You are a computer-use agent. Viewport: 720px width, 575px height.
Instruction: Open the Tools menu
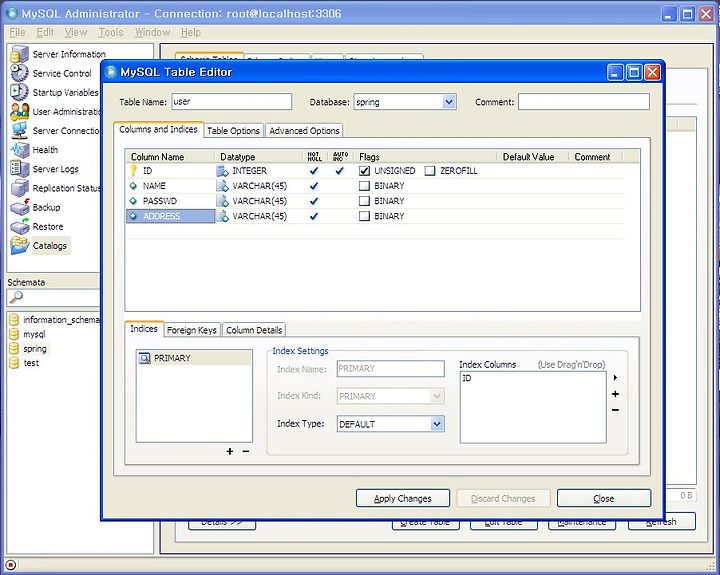pyautogui.click(x=111, y=33)
